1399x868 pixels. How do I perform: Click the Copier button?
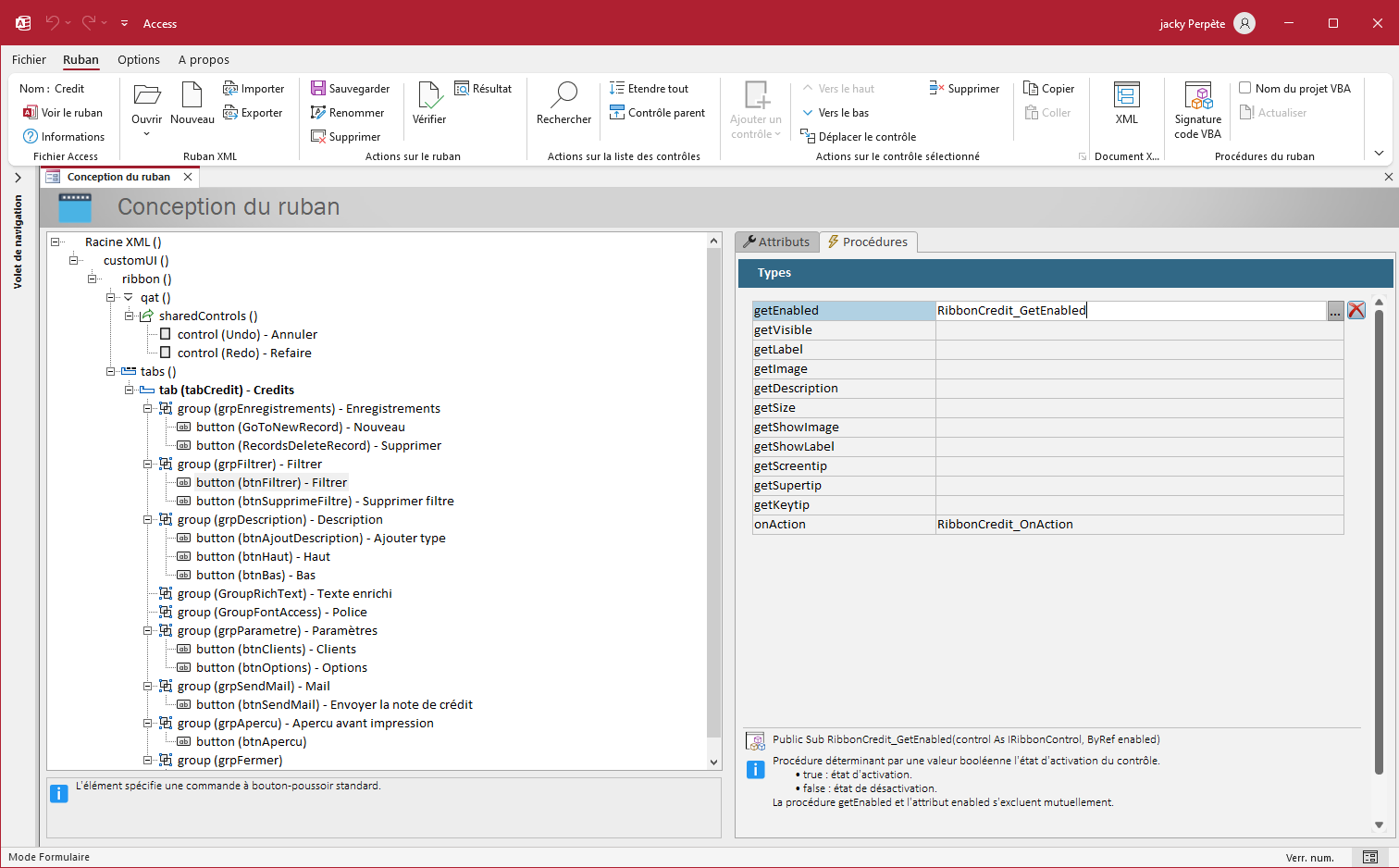pos(1048,89)
